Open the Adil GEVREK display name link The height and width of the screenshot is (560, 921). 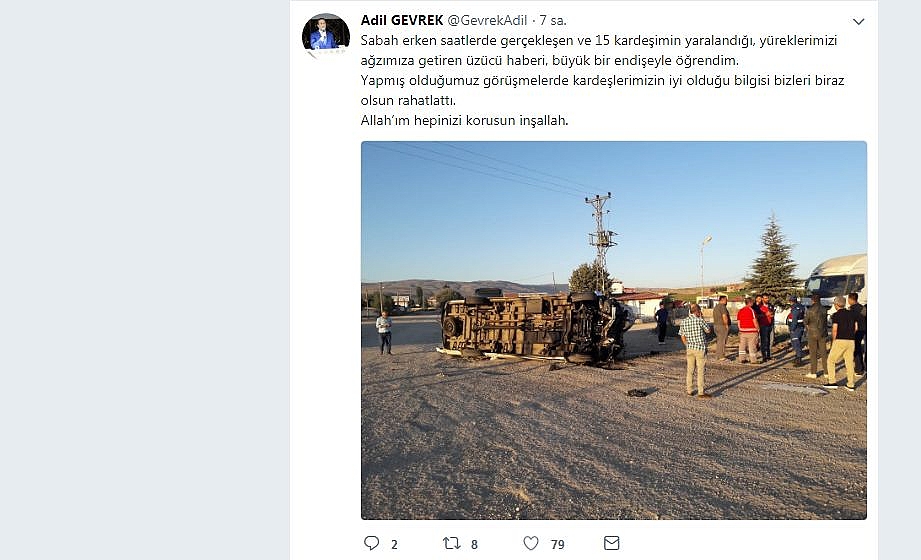(x=402, y=21)
